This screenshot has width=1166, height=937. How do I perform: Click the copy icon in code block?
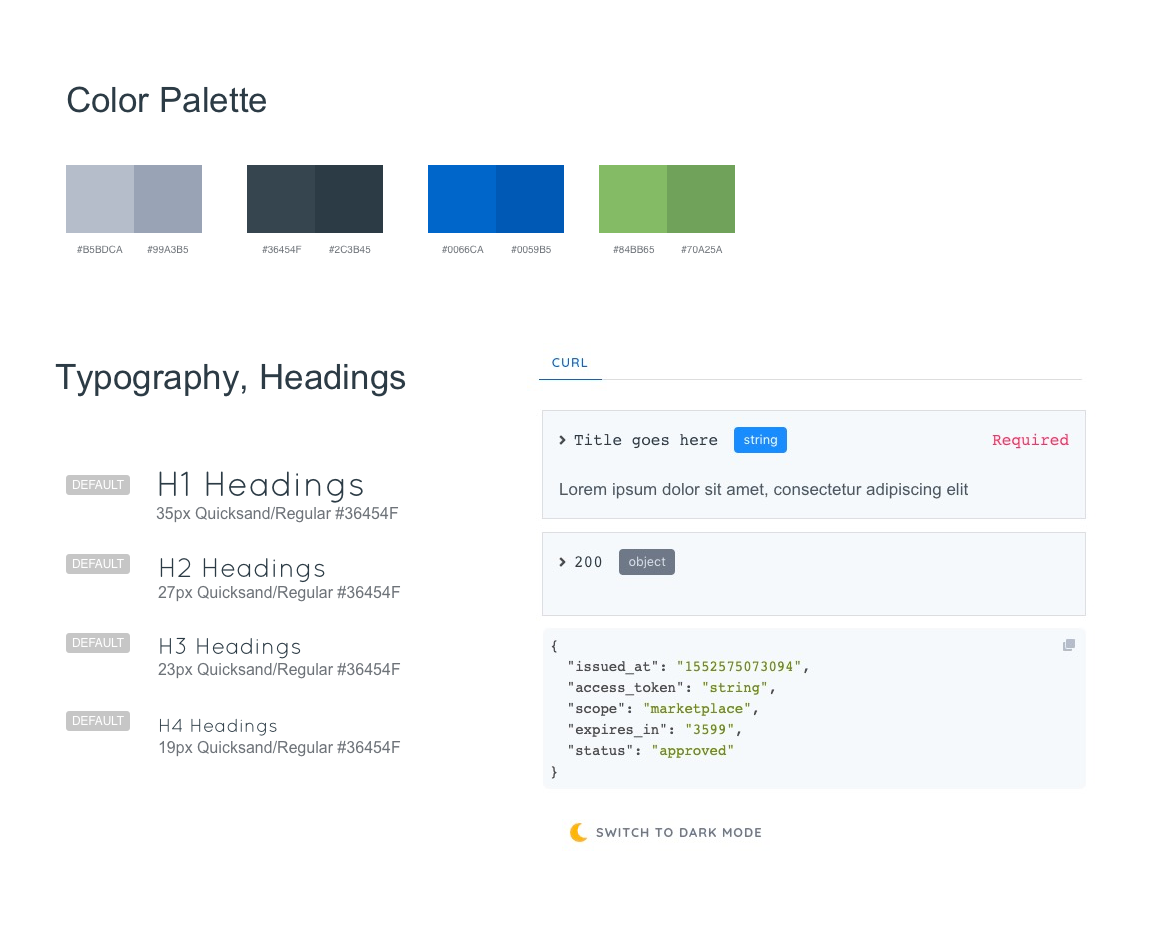tap(1069, 645)
